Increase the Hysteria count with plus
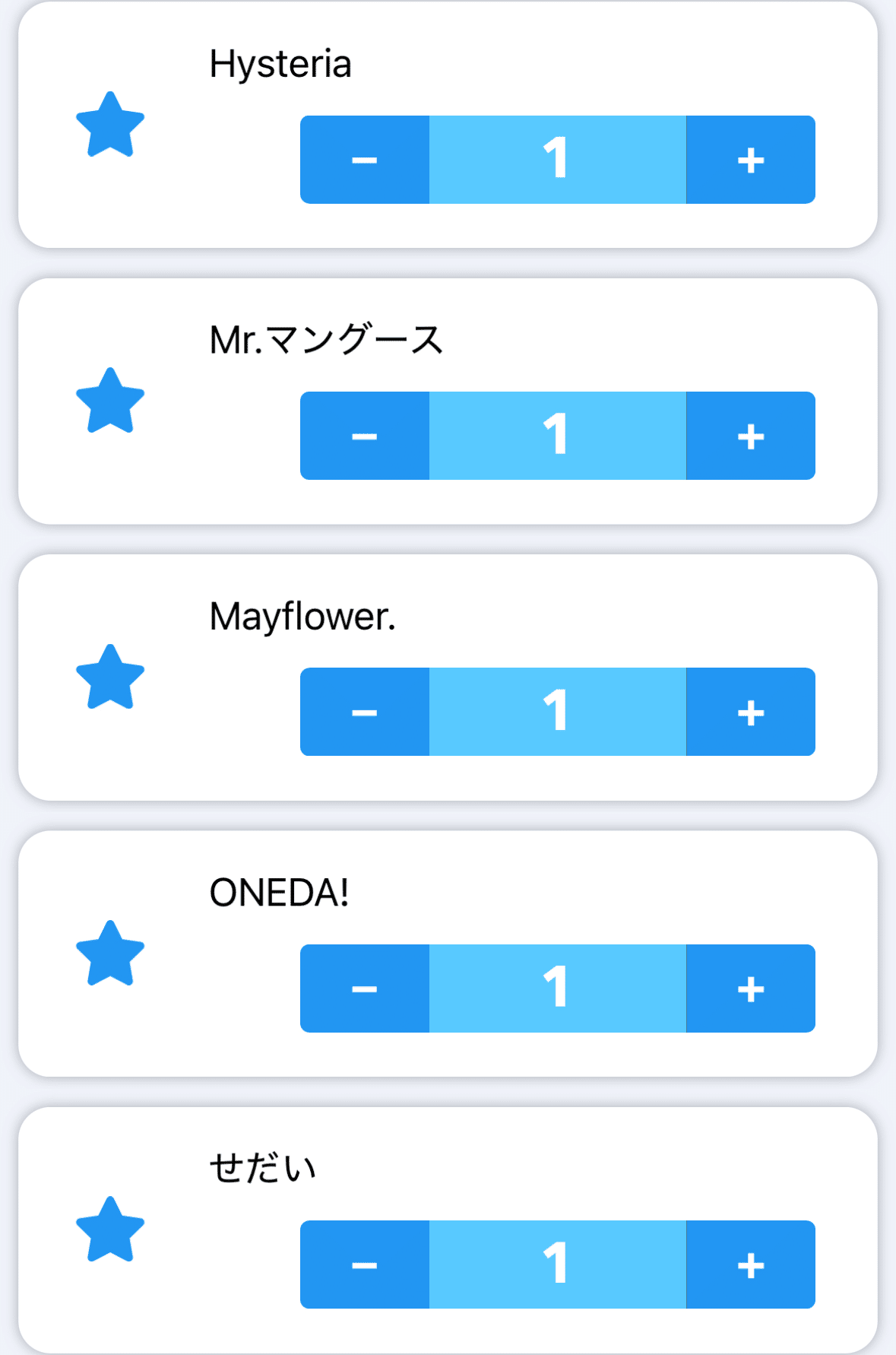This screenshot has width=896, height=1355. [x=750, y=160]
